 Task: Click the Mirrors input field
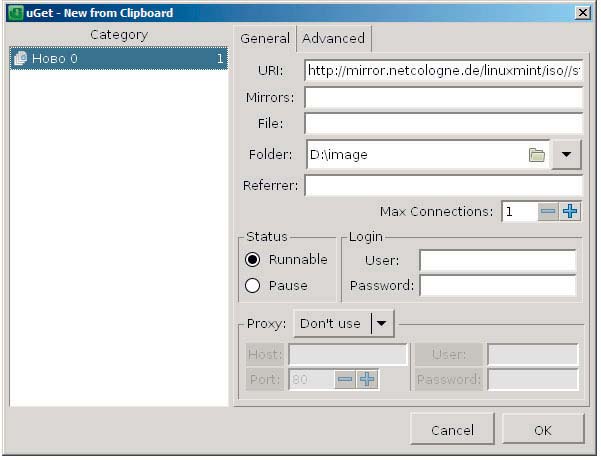coord(444,97)
